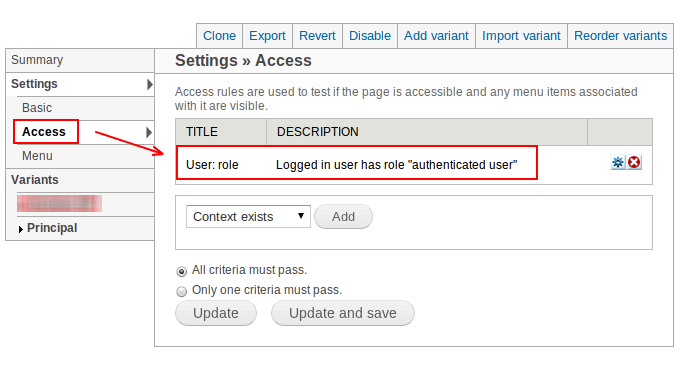682x376 pixels.
Task: Expand the Principal variant
Action: click(x=20, y=229)
